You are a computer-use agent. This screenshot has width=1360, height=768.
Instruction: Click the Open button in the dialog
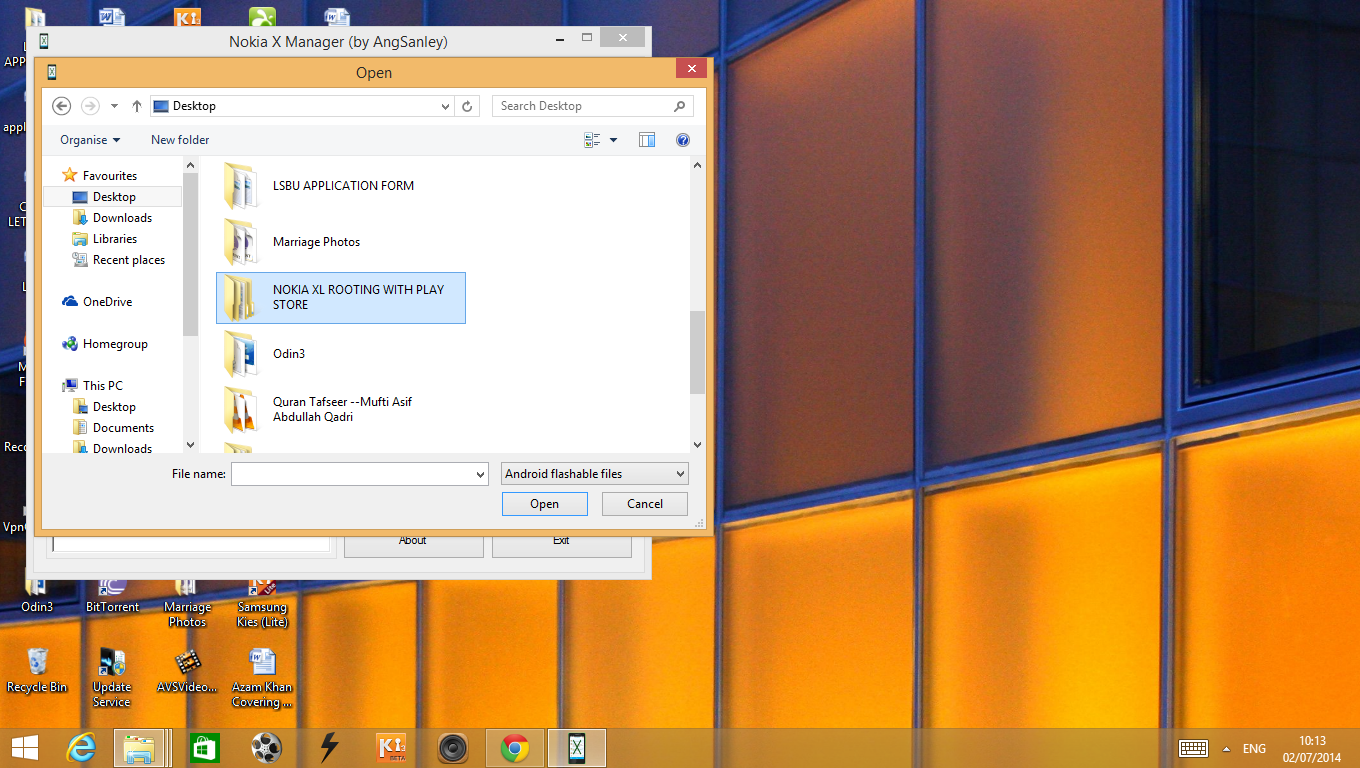point(545,504)
